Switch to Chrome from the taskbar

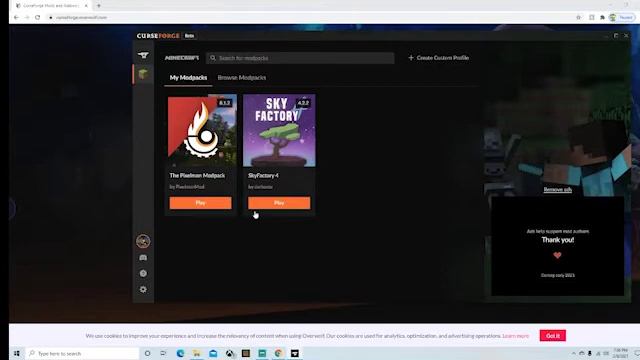(x=278, y=353)
